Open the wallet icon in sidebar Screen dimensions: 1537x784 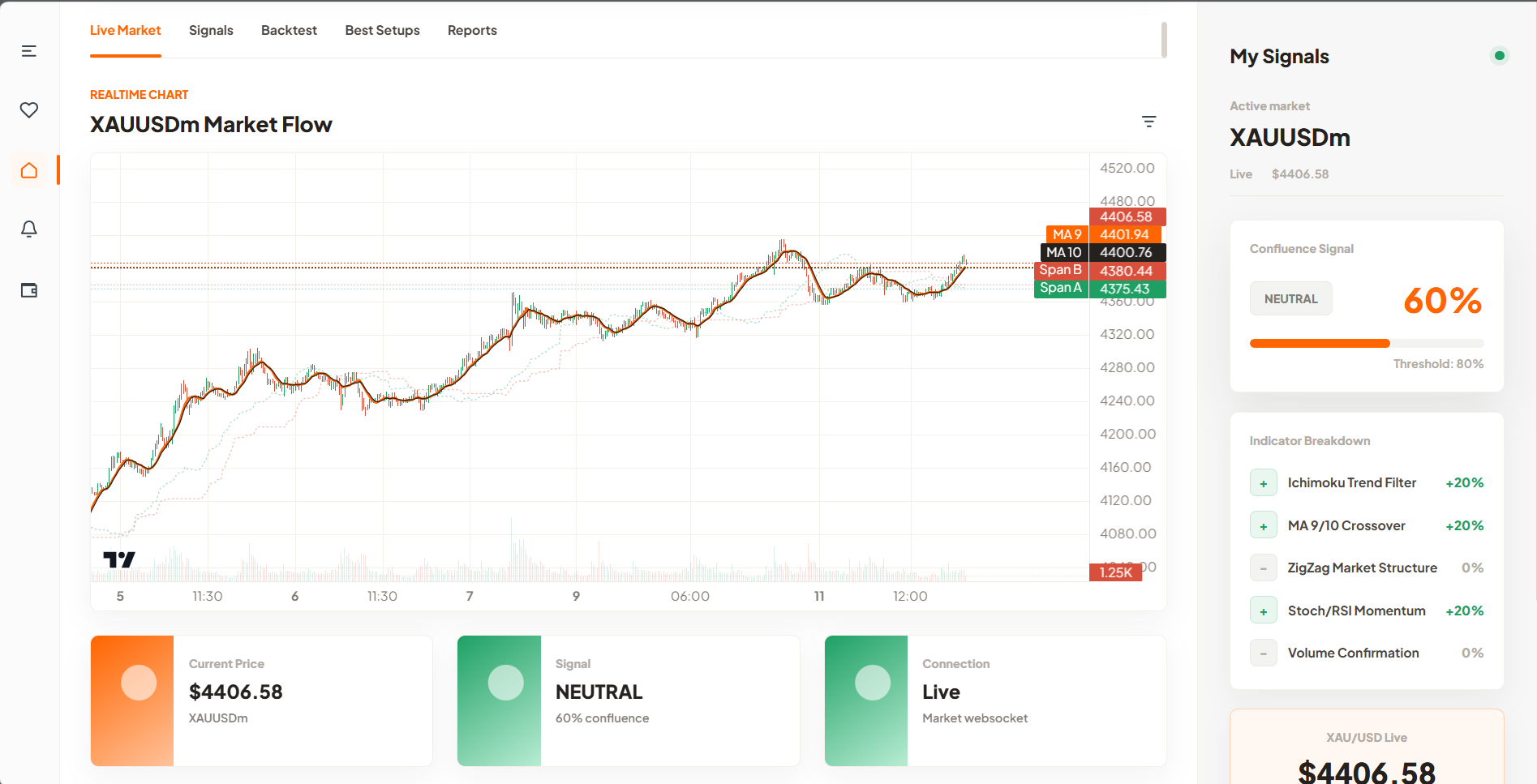click(29, 290)
